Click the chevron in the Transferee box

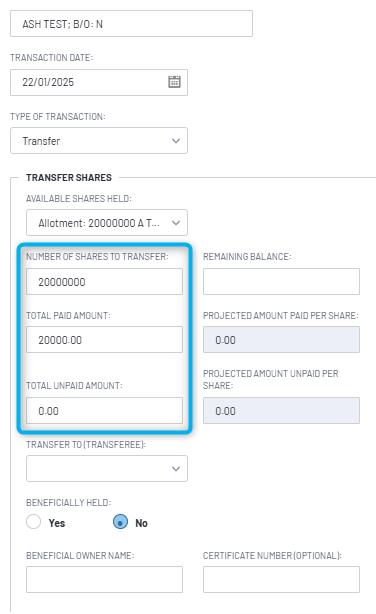point(176,469)
